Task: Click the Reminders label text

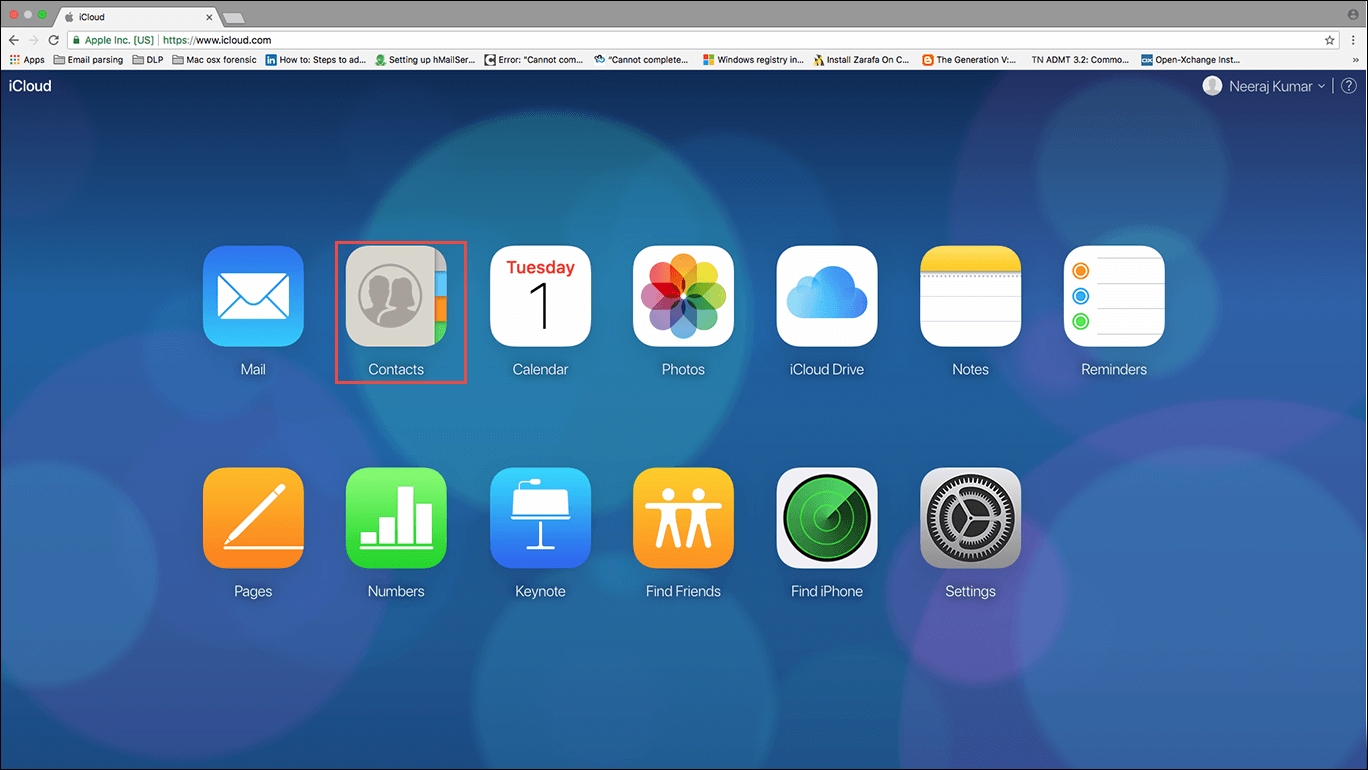Action: coord(1114,370)
